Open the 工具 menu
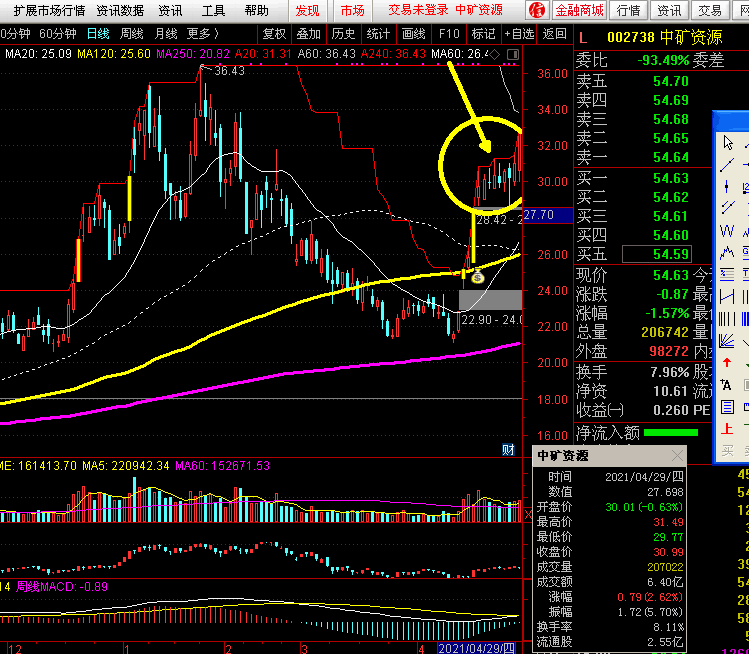This screenshot has width=749, height=654. click(213, 10)
